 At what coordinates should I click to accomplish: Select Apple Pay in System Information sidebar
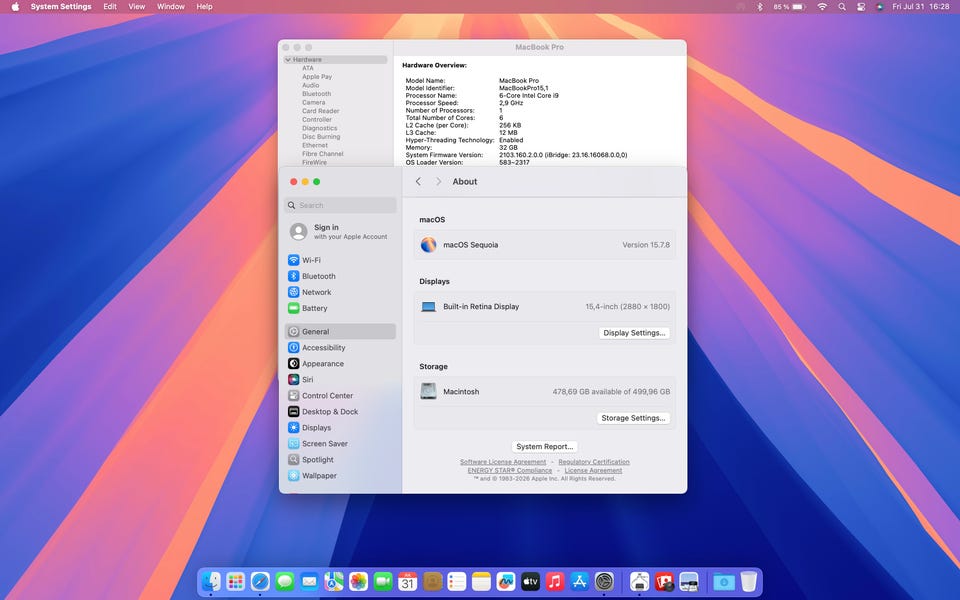(x=317, y=77)
